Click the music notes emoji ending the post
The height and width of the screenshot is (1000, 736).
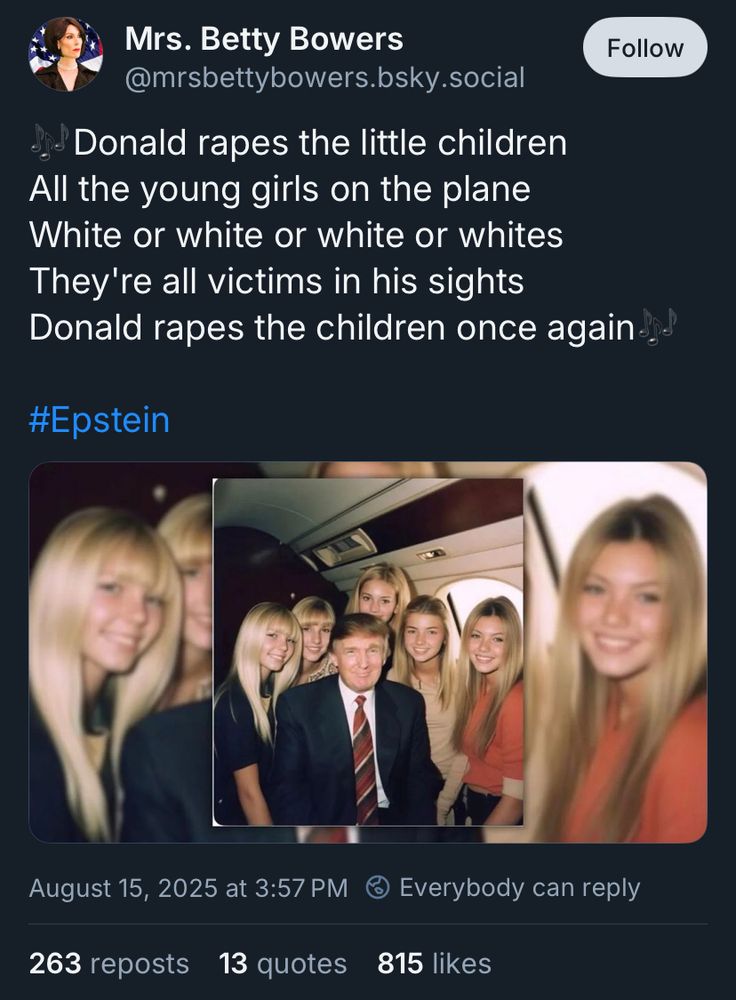coord(659,327)
